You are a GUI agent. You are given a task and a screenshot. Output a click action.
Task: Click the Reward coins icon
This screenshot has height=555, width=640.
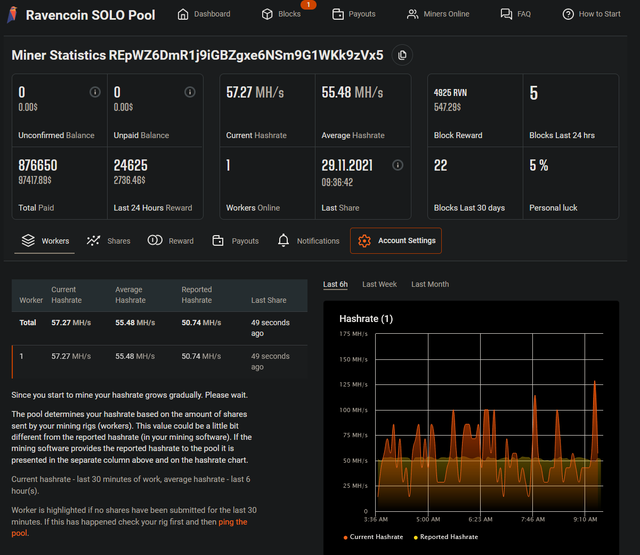pyautogui.click(x=155, y=240)
